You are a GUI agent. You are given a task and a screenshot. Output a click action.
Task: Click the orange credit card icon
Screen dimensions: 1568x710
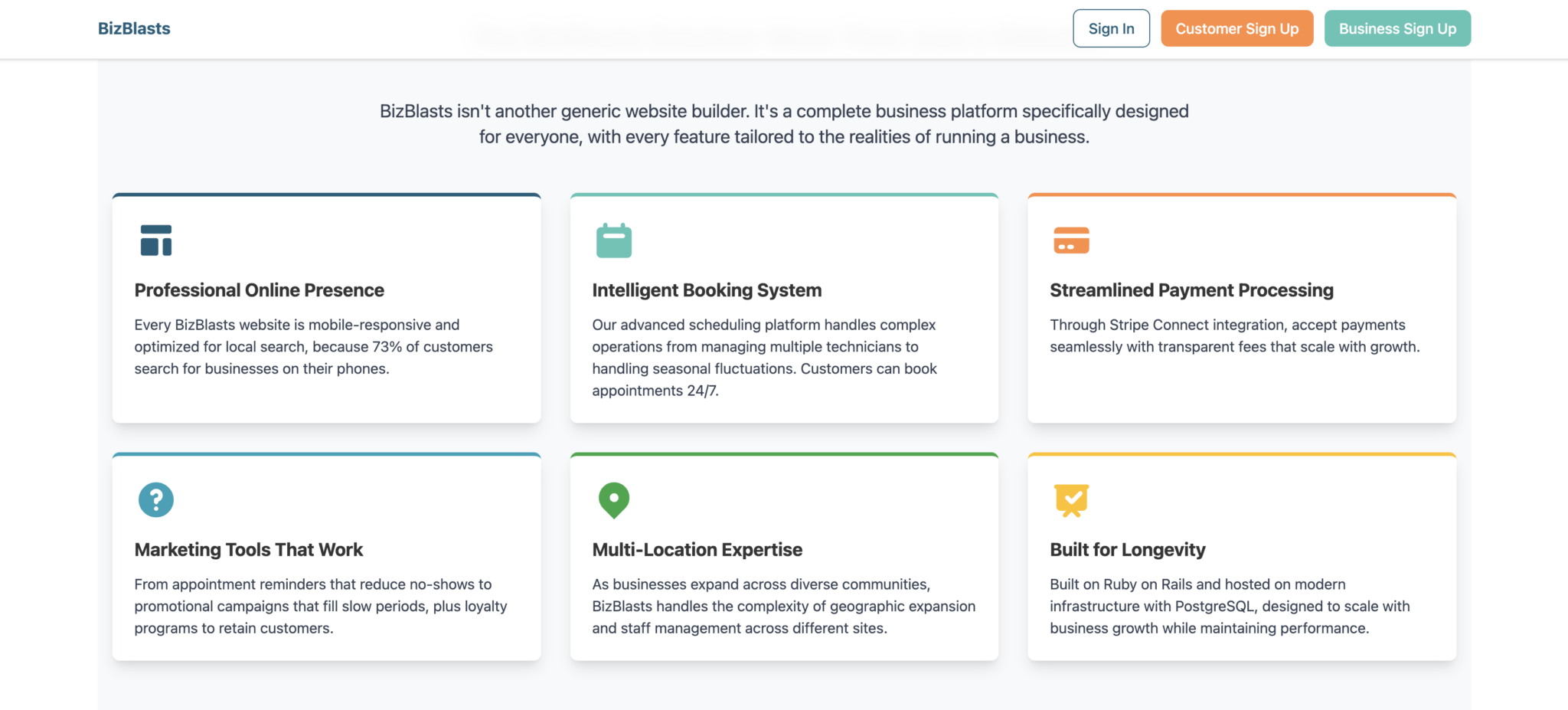click(x=1071, y=240)
